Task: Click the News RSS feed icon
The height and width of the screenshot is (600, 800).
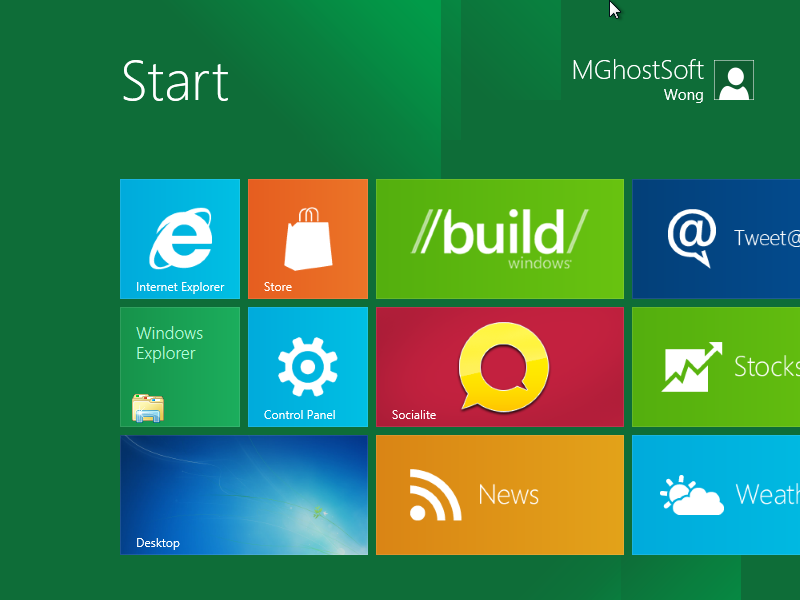Action: 434,494
